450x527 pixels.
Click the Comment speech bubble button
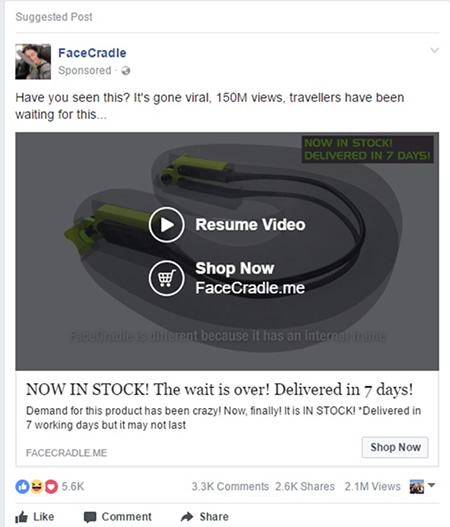[x=117, y=517]
